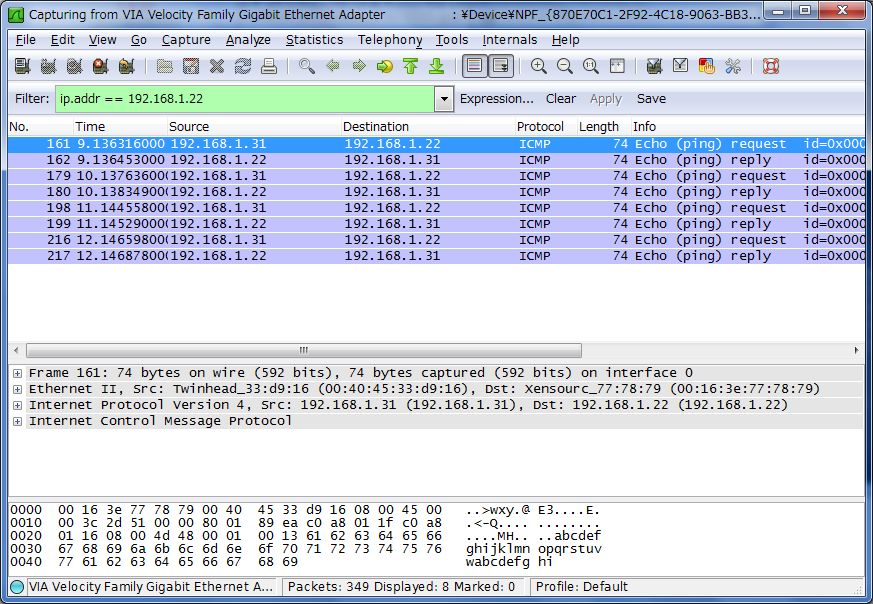Image resolution: width=873 pixels, height=604 pixels.
Task: Open the Internals menu
Action: pyautogui.click(x=509, y=40)
